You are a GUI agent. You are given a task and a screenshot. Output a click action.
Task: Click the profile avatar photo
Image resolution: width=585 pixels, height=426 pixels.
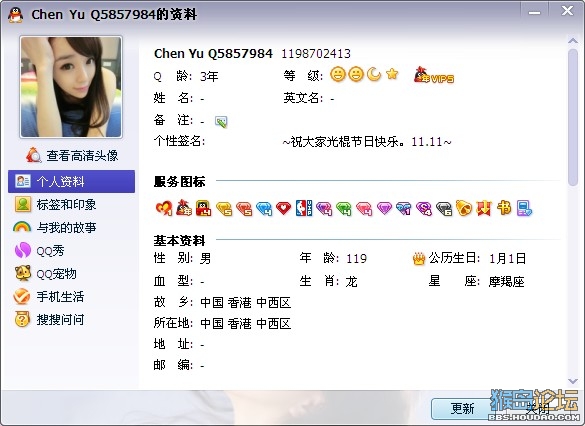pos(71,87)
